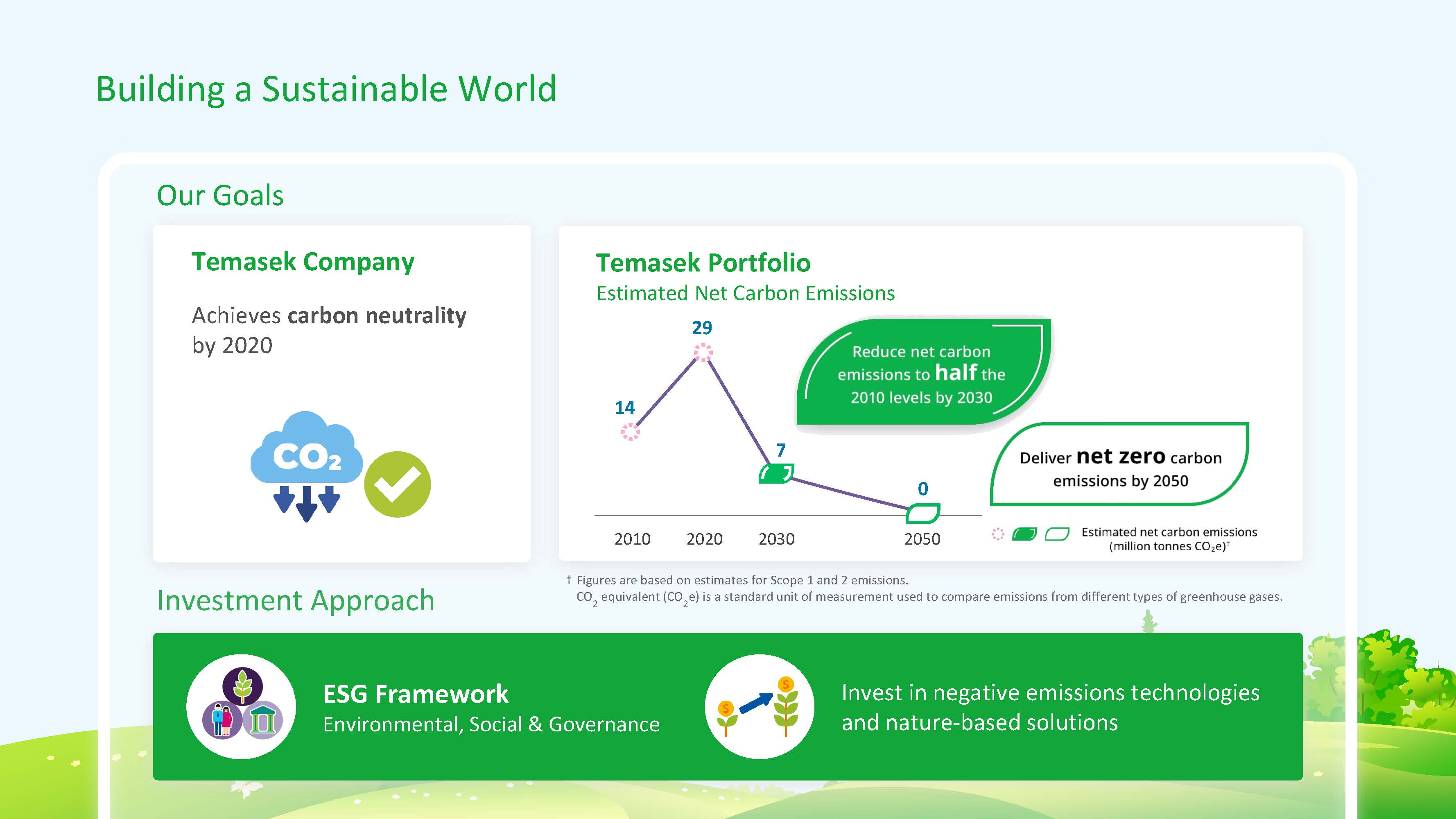Click the green checkmark circle icon

tap(397, 484)
